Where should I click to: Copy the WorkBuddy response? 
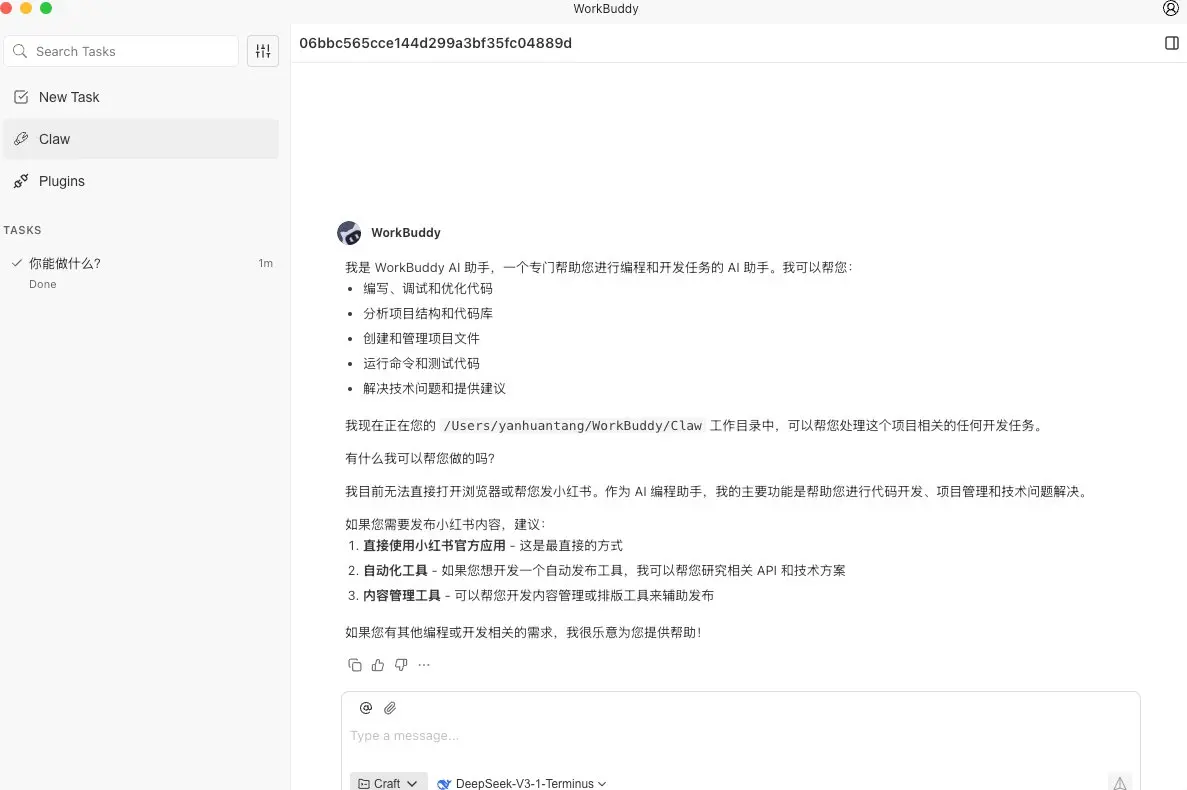point(354,665)
